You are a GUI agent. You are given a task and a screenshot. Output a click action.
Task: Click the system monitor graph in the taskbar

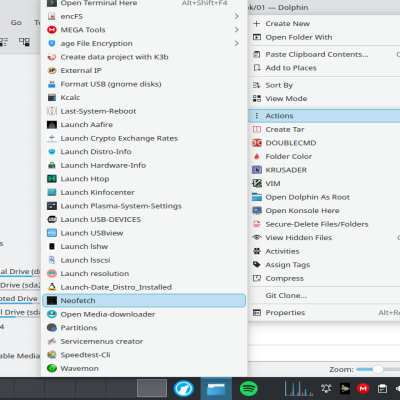(298, 388)
